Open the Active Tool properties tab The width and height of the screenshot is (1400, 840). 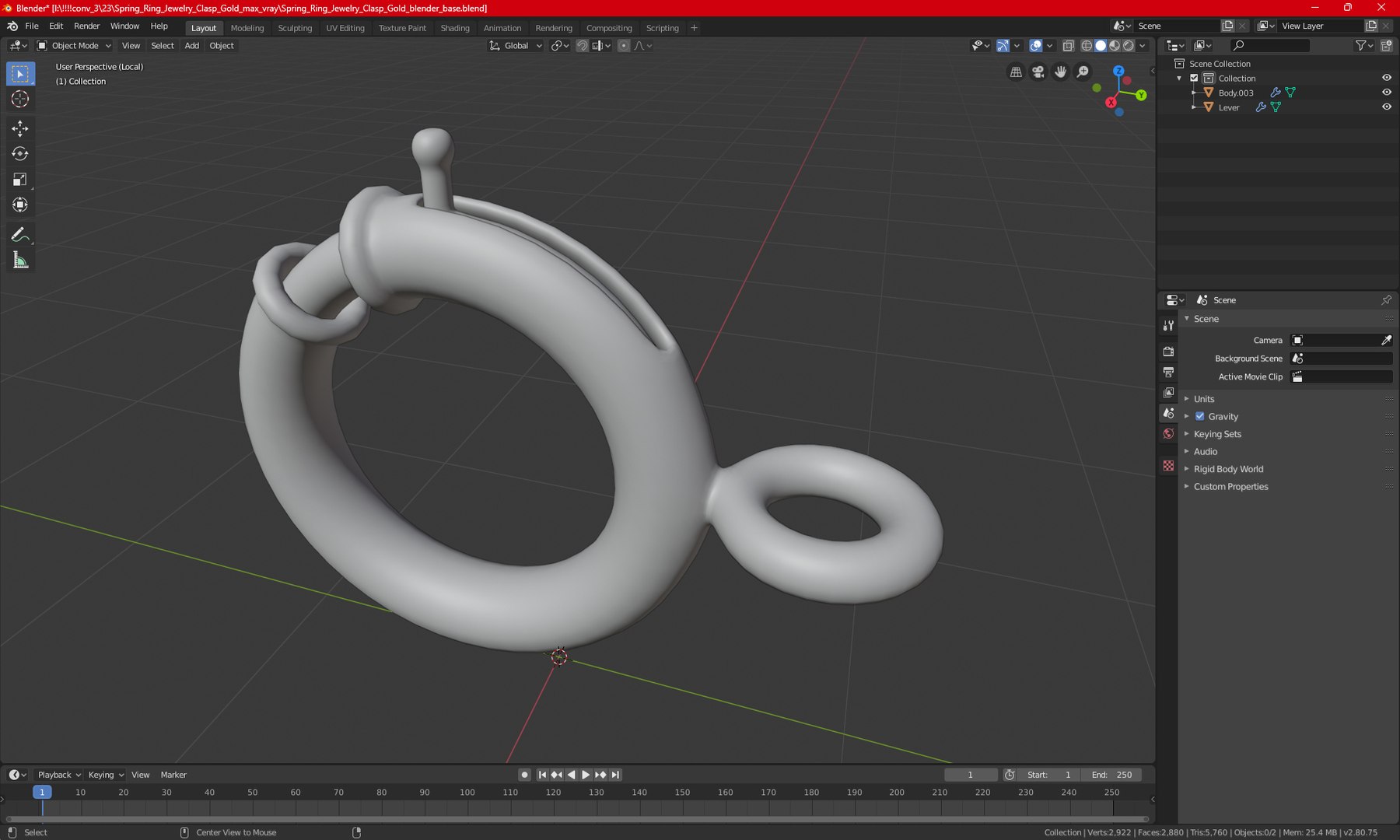pos(1168,326)
